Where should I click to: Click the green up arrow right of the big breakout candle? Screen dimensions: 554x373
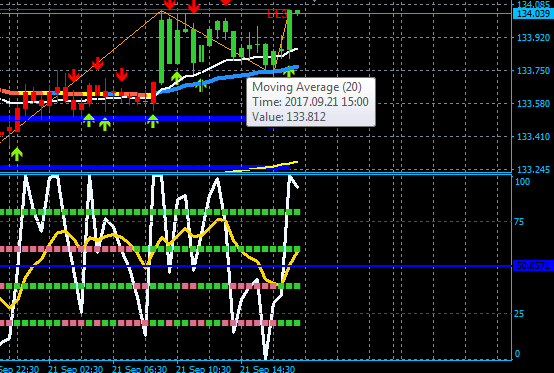176,77
